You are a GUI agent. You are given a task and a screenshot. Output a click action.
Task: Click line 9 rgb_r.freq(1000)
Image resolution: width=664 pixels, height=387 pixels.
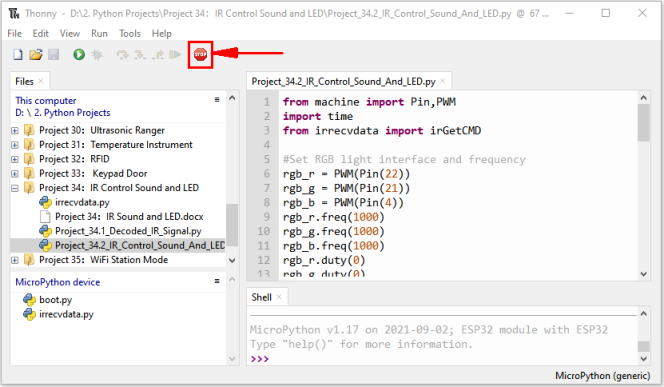coord(334,217)
